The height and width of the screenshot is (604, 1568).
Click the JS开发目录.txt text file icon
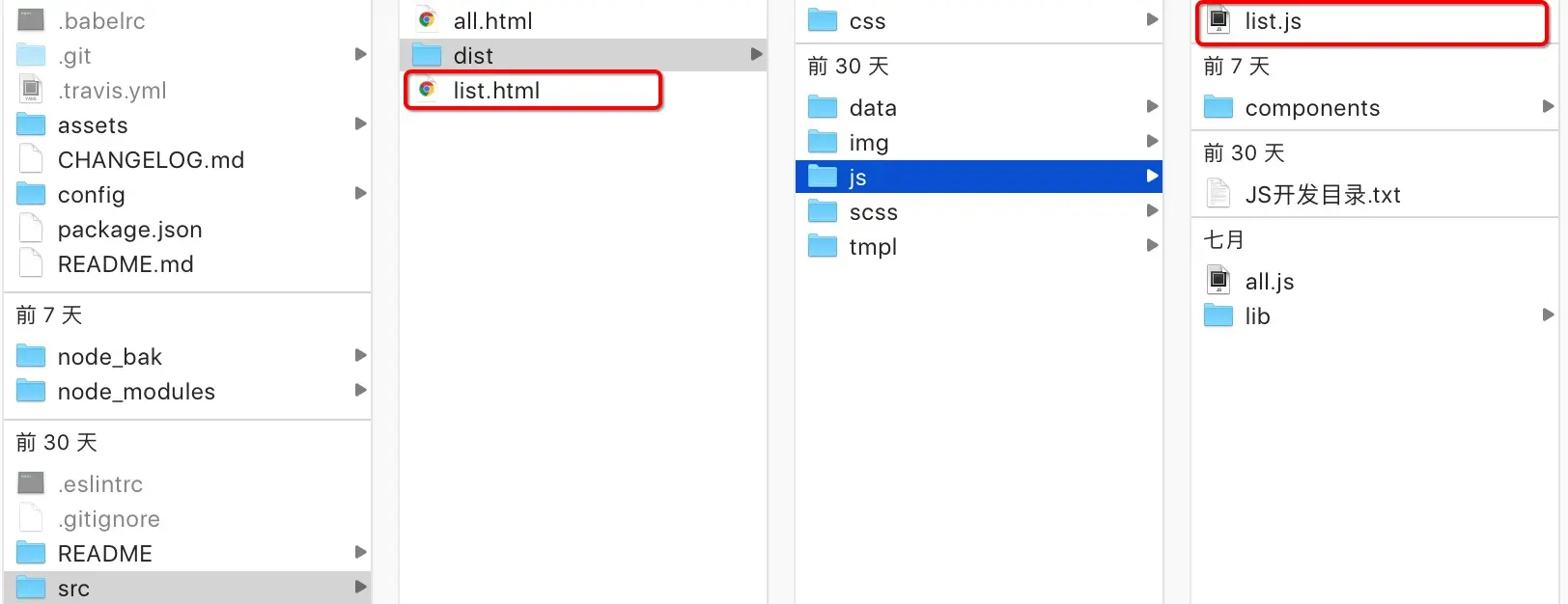coord(1218,194)
